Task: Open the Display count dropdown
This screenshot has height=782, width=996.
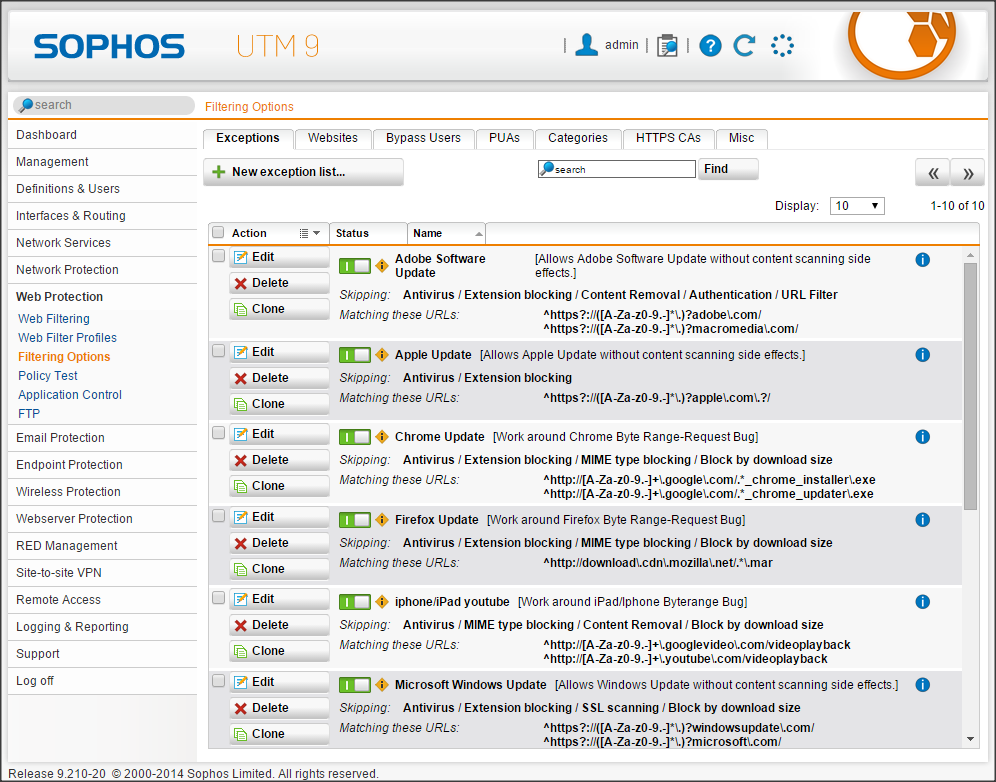Action: (x=857, y=206)
